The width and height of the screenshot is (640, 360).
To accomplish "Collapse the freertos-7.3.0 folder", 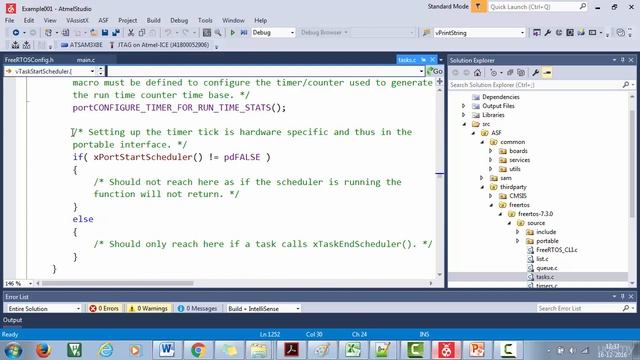I will tap(500, 214).
